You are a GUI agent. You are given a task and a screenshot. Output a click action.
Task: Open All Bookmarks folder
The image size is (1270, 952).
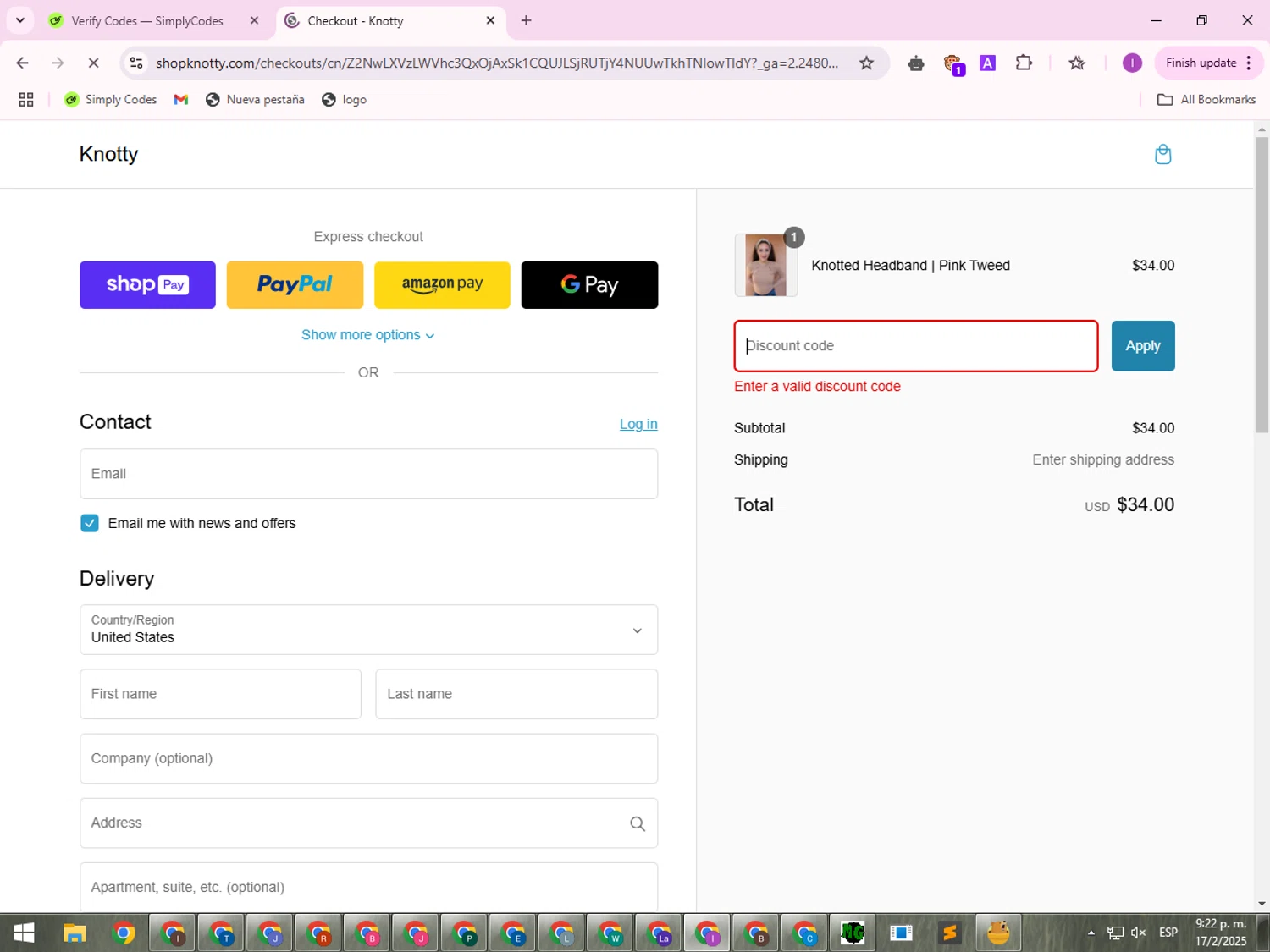1206,99
